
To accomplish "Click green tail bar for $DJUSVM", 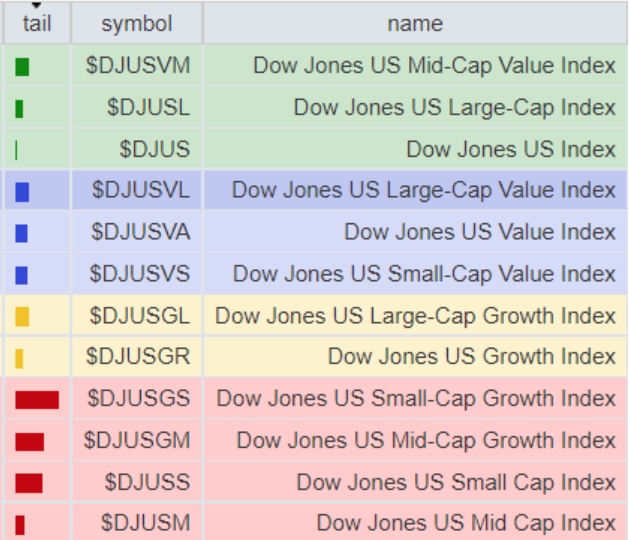I will (x=22, y=67).
